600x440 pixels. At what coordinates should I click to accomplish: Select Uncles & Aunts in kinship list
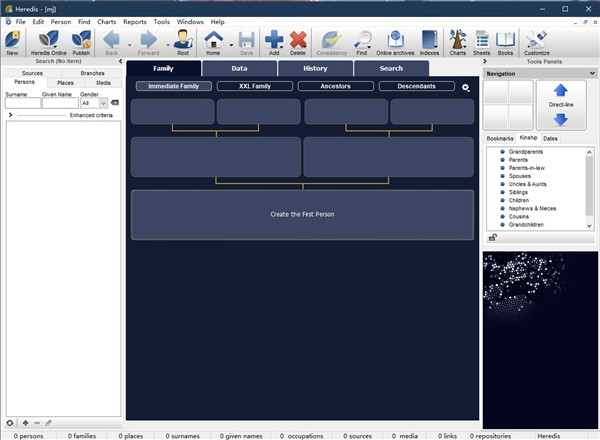pos(527,184)
